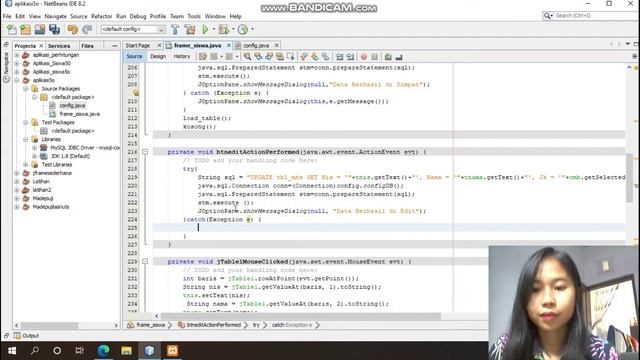The height and width of the screenshot is (360, 640).
Task: Click the Profile Project clock icon
Action: [x=243, y=29]
